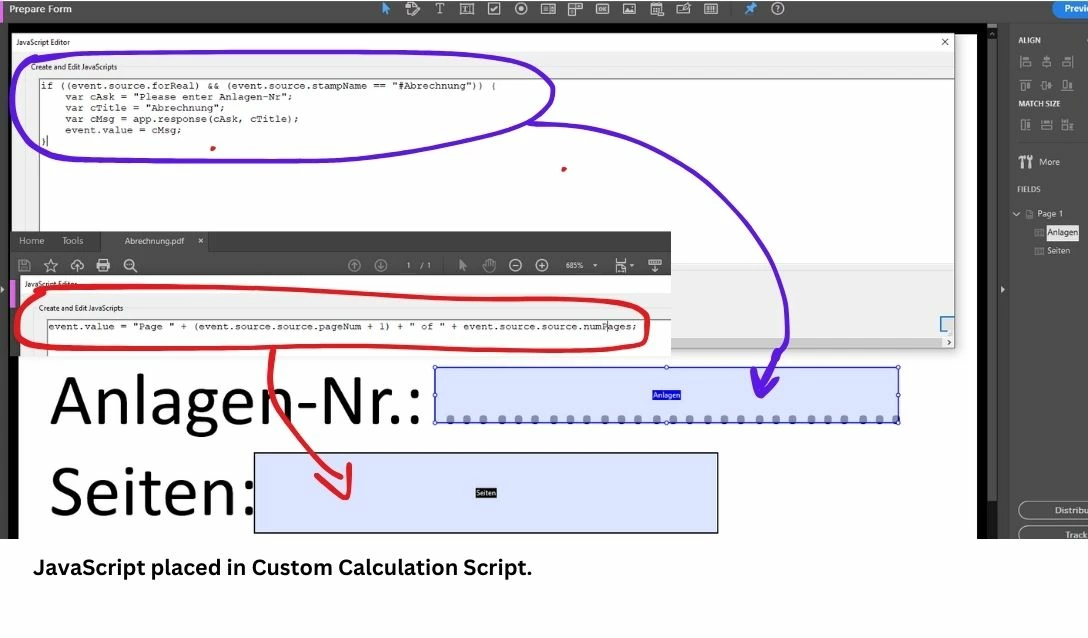
Task: Open the fit page options dropdown
Action: tap(624, 265)
